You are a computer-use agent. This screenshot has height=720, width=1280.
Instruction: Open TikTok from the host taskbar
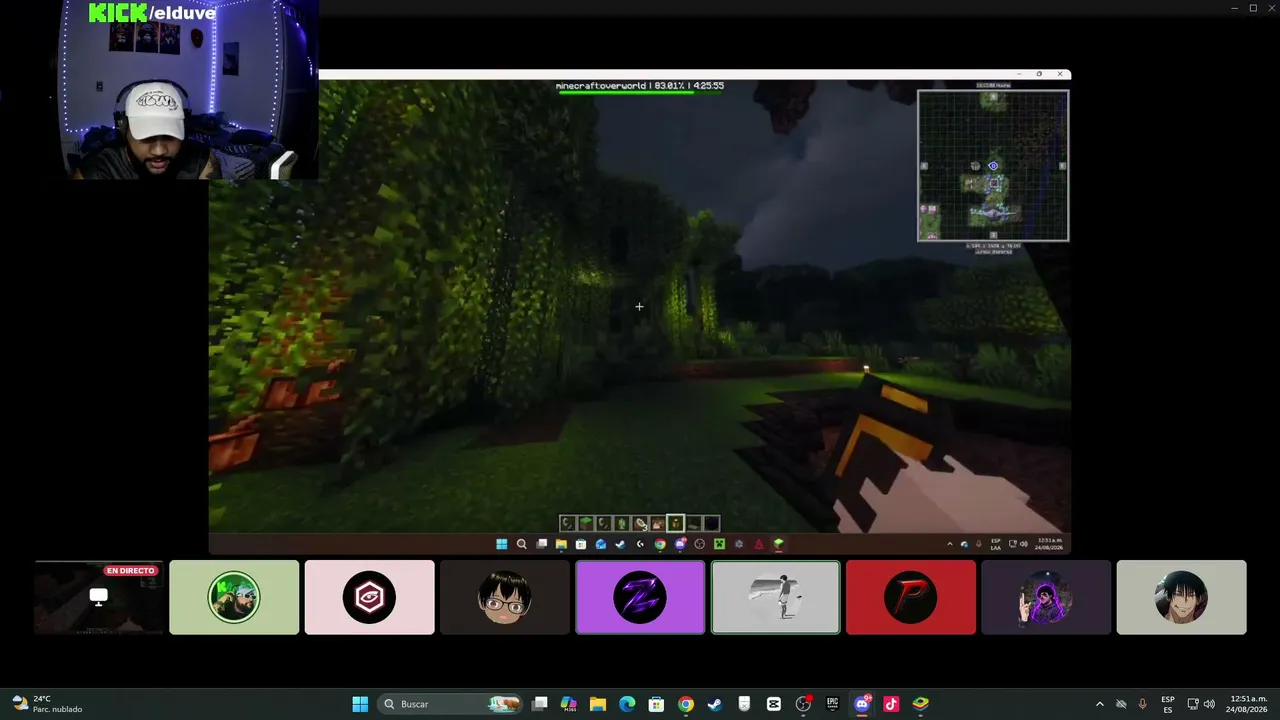point(891,704)
